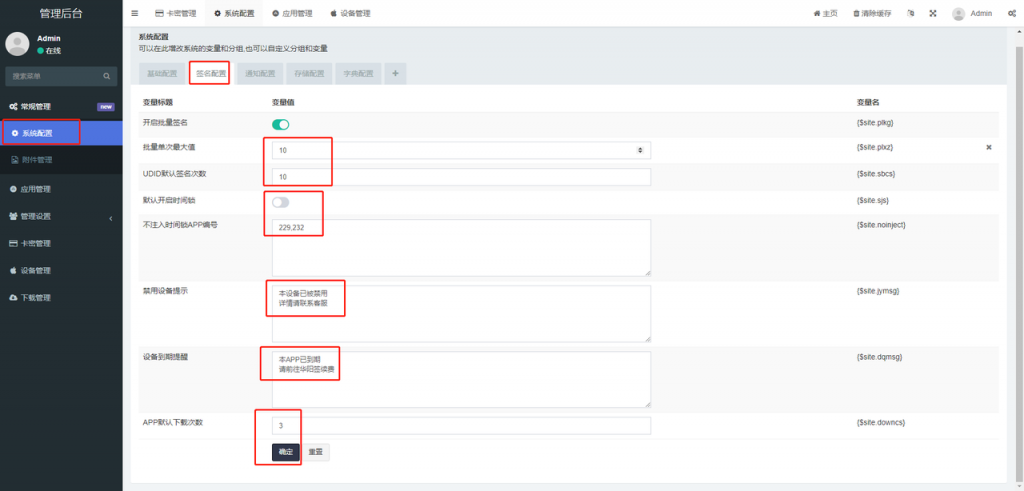Image resolution: width=1024 pixels, height=491 pixels.
Task: Click the fullscreen expand icon in header
Action: pyautogui.click(x=933, y=14)
